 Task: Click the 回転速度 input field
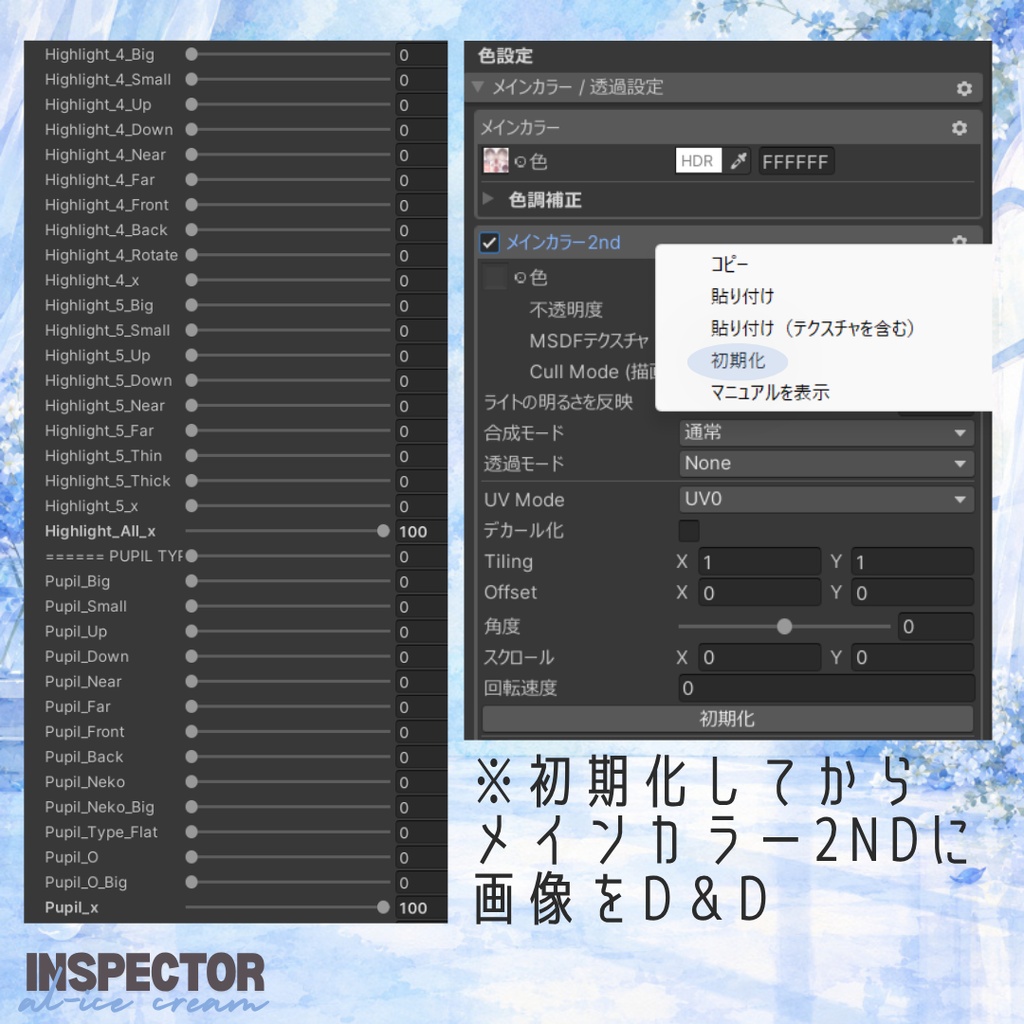[826, 688]
